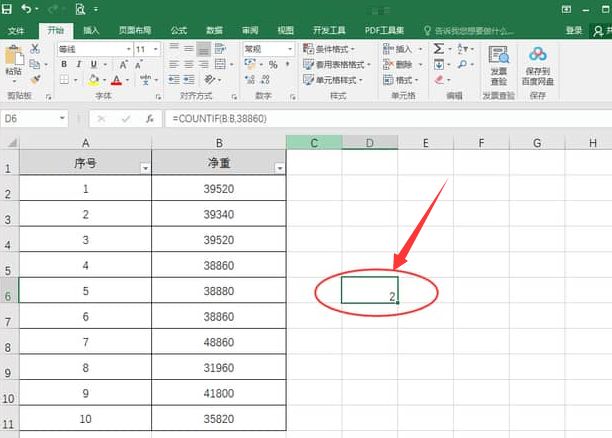612x438 pixels.
Task: Click the AutoSum sigma icon
Action: click(439, 48)
